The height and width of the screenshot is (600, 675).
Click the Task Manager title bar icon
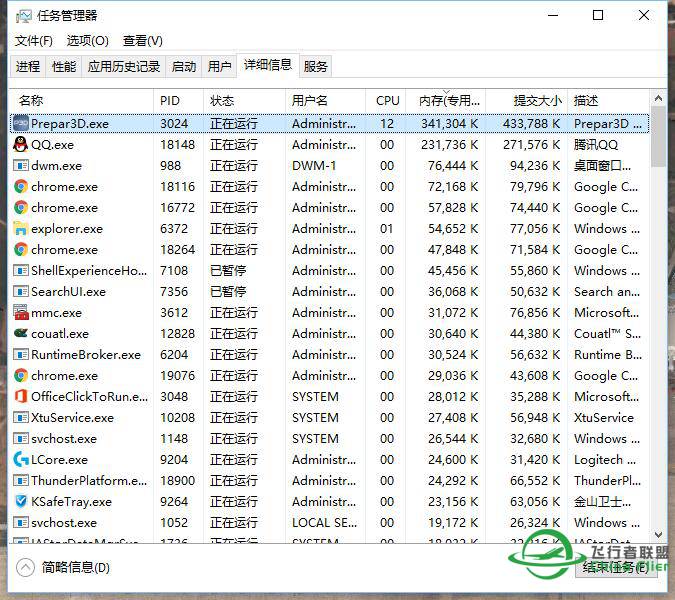point(24,16)
